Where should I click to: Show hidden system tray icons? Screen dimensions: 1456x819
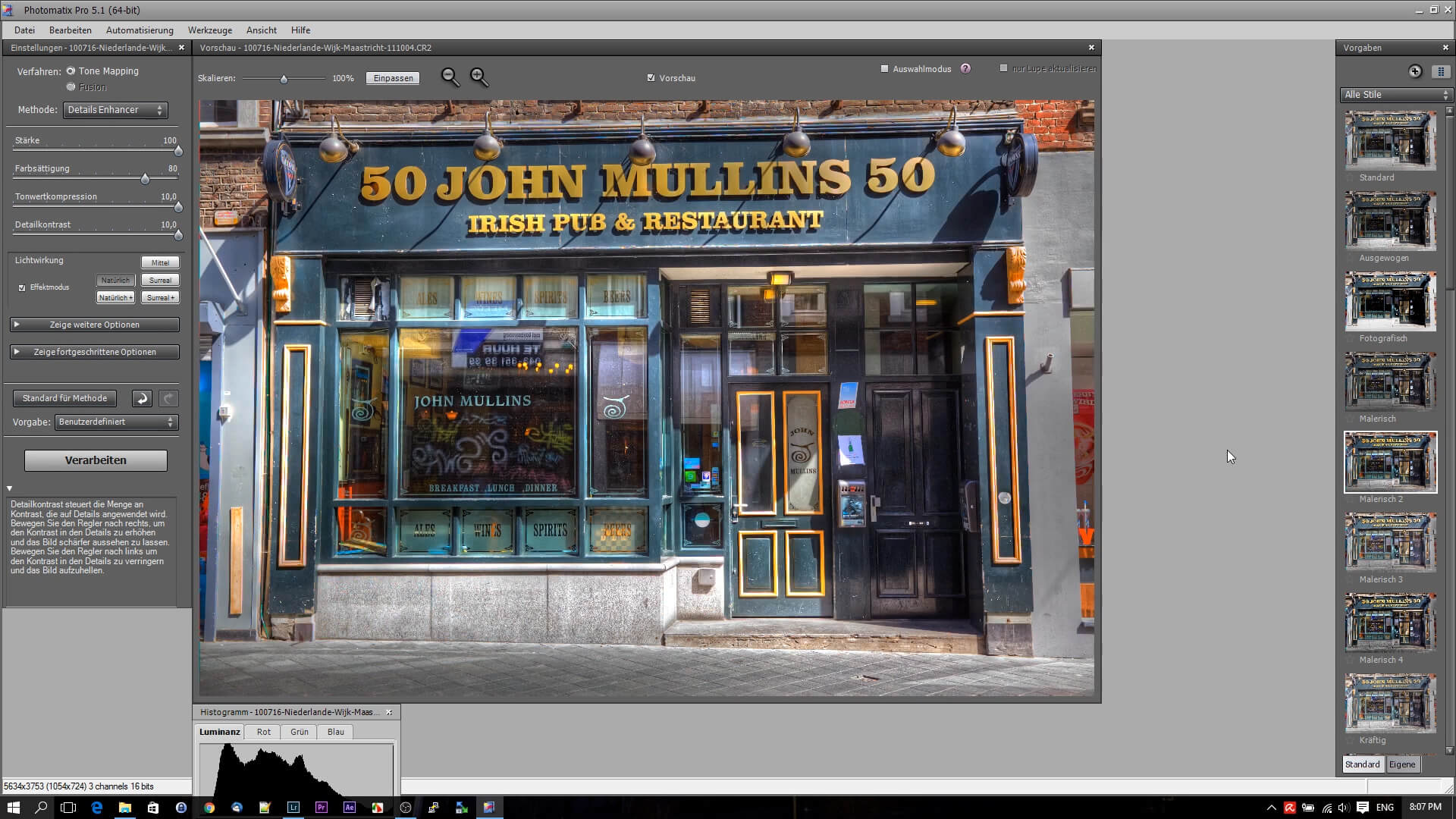coord(1272,808)
